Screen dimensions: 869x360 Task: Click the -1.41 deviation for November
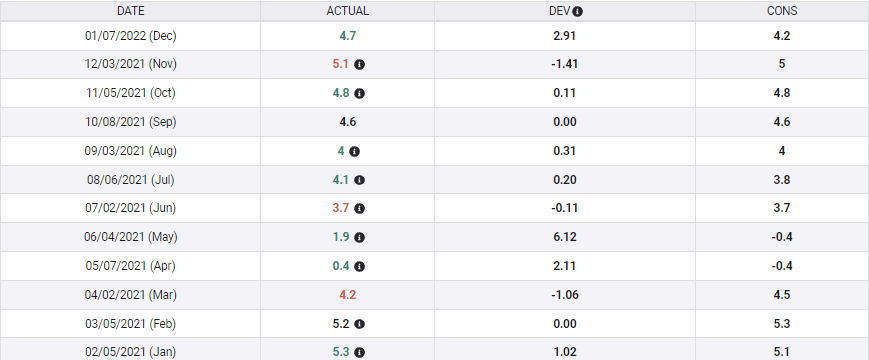[565, 64]
